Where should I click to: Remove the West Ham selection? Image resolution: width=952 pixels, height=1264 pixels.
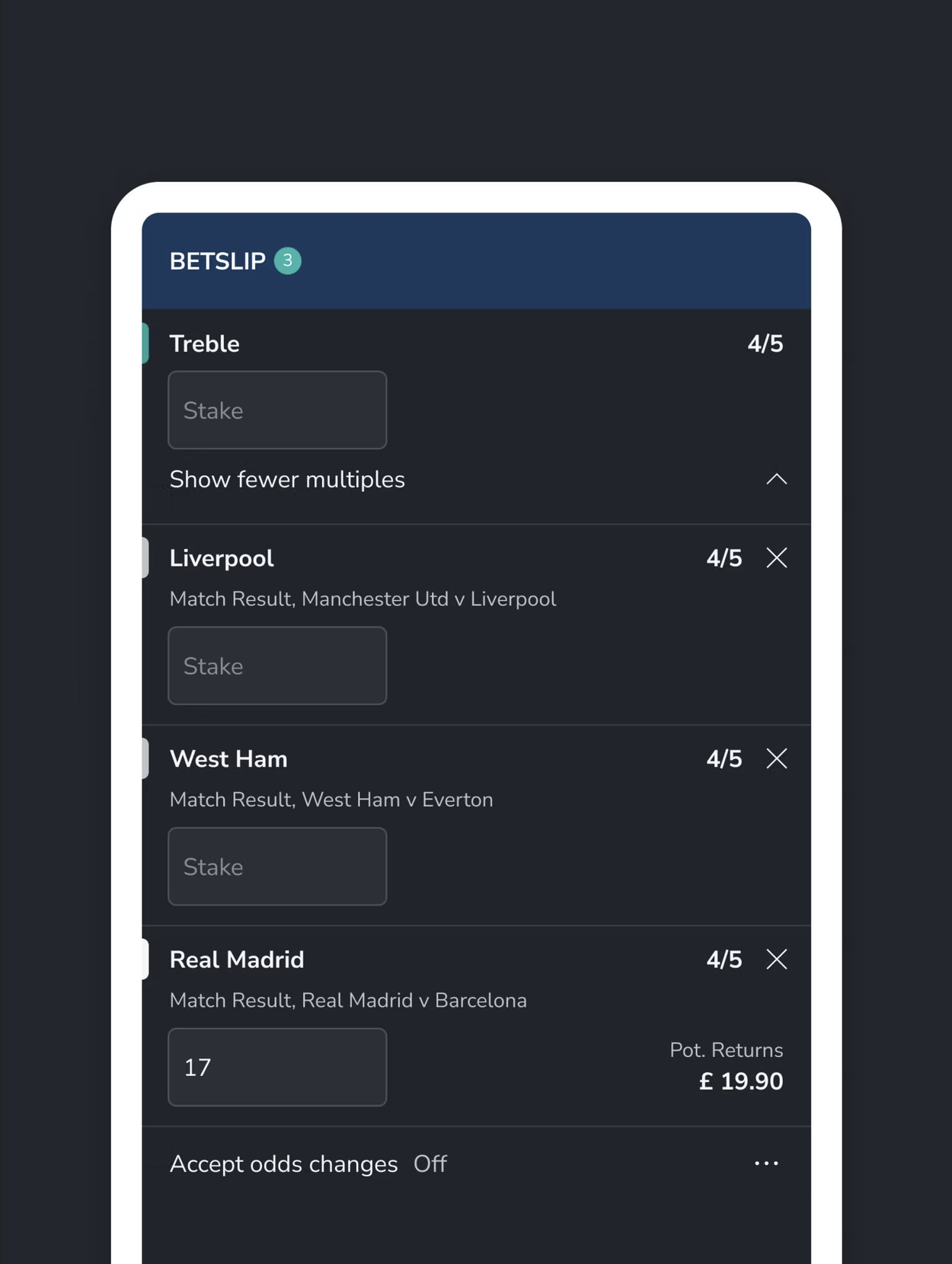776,758
